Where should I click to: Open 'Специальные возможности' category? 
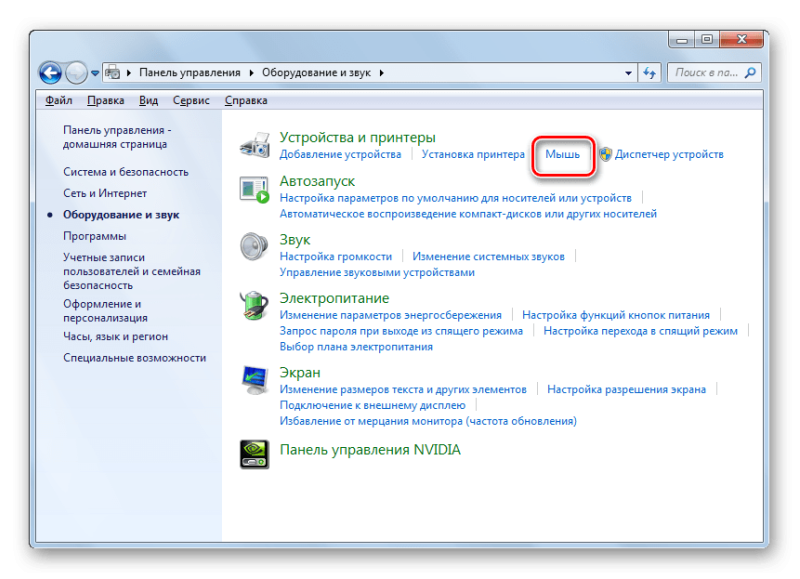click(135, 358)
